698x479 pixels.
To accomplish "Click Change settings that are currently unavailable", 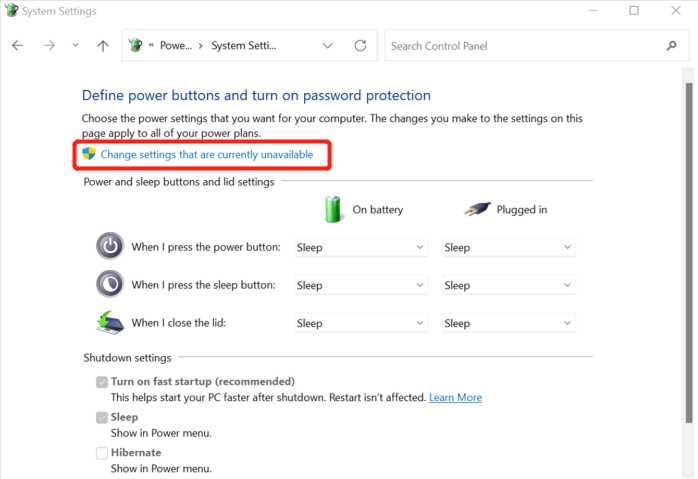I will [x=206, y=155].
